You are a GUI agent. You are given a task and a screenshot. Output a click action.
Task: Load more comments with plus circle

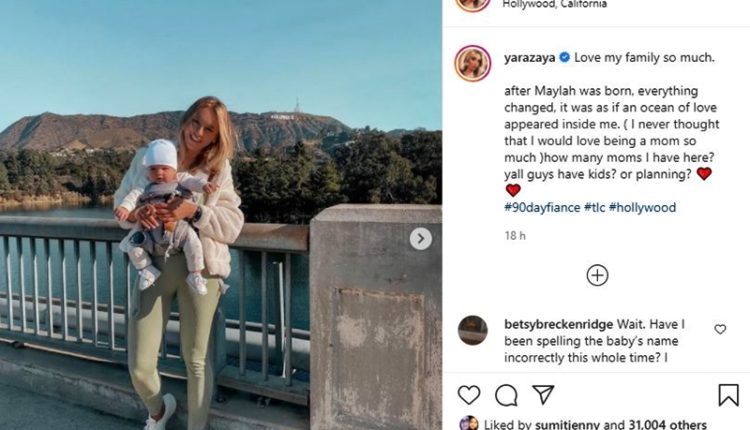point(597,275)
